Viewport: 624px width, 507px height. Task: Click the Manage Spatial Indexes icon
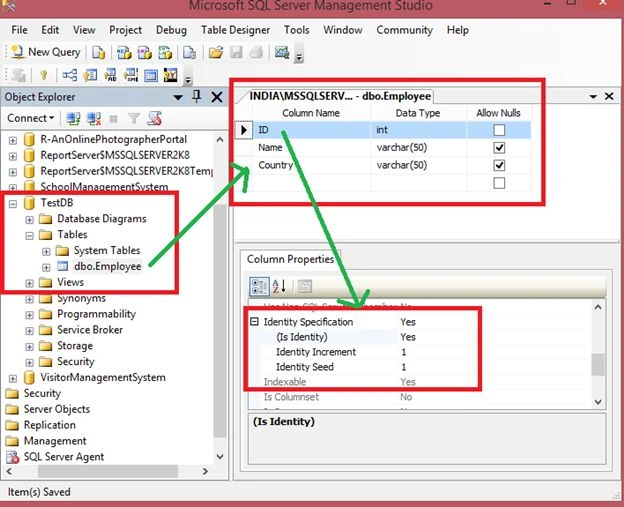(x=171, y=75)
